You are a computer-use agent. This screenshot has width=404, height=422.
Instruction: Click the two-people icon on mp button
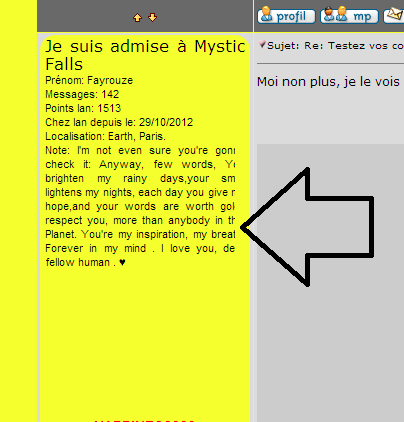pos(336,15)
